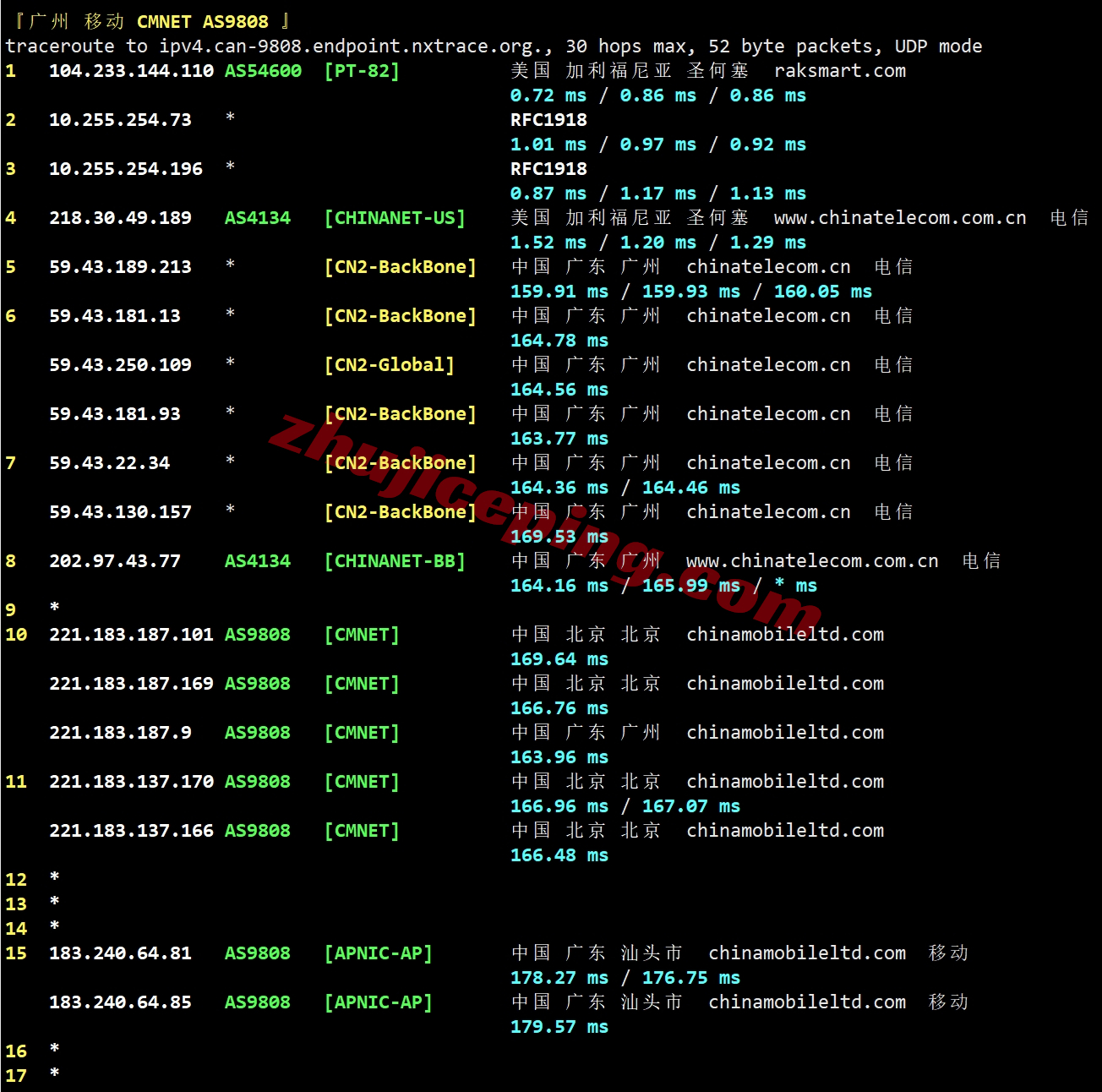Click chinamobileltd.com in the 221.183.137.166 row
1102x1092 pixels.
[785, 831]
